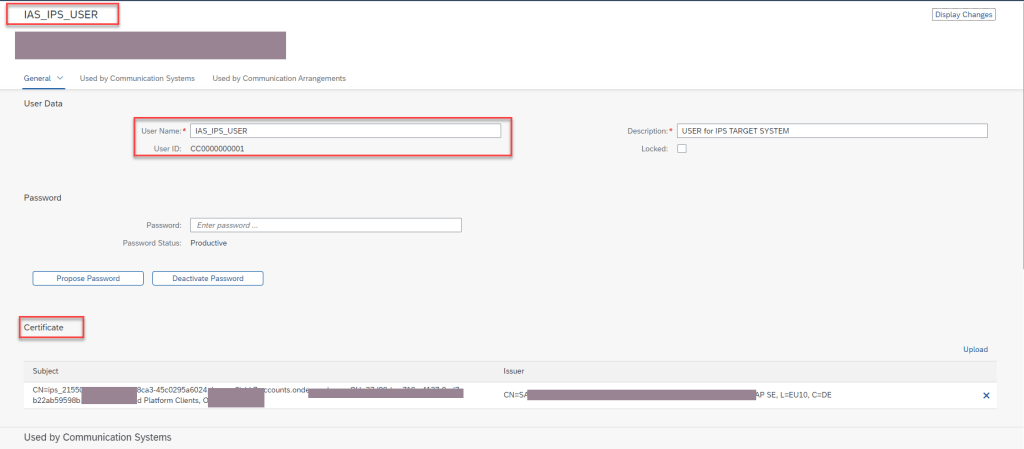Delete the certificate with the X icon
Viewport: 1024px width, 449px height.
[986, 395]
